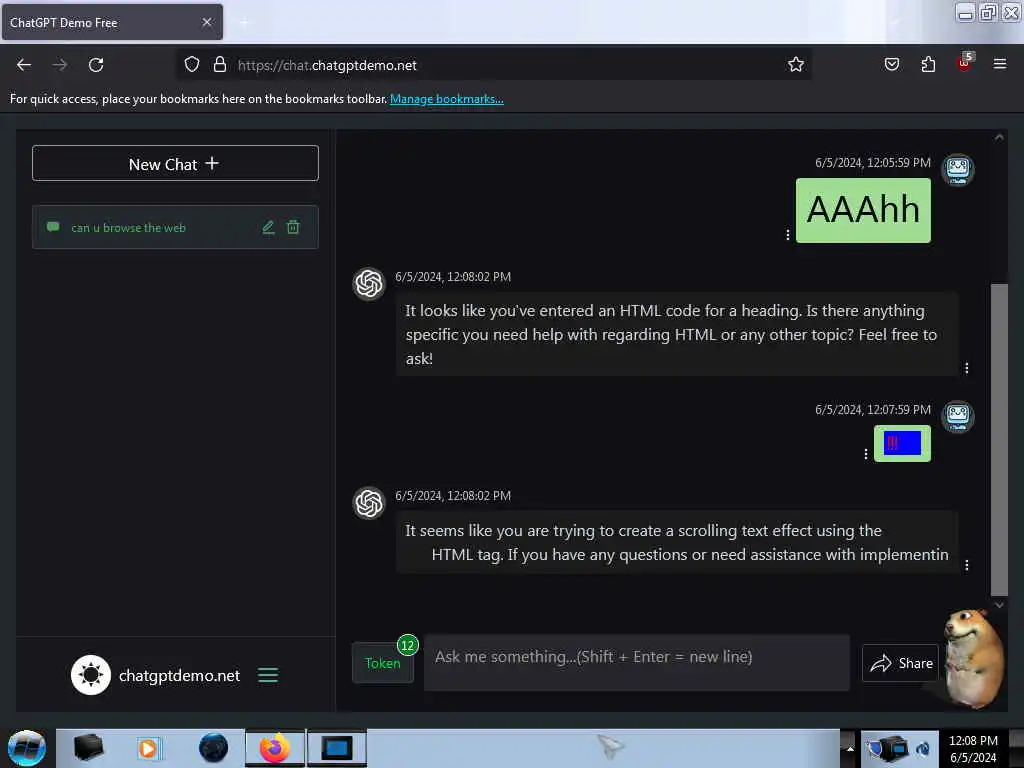Open Firefox from the taskbar
This screenshot has height=768, width=1024.
[275, 748]
